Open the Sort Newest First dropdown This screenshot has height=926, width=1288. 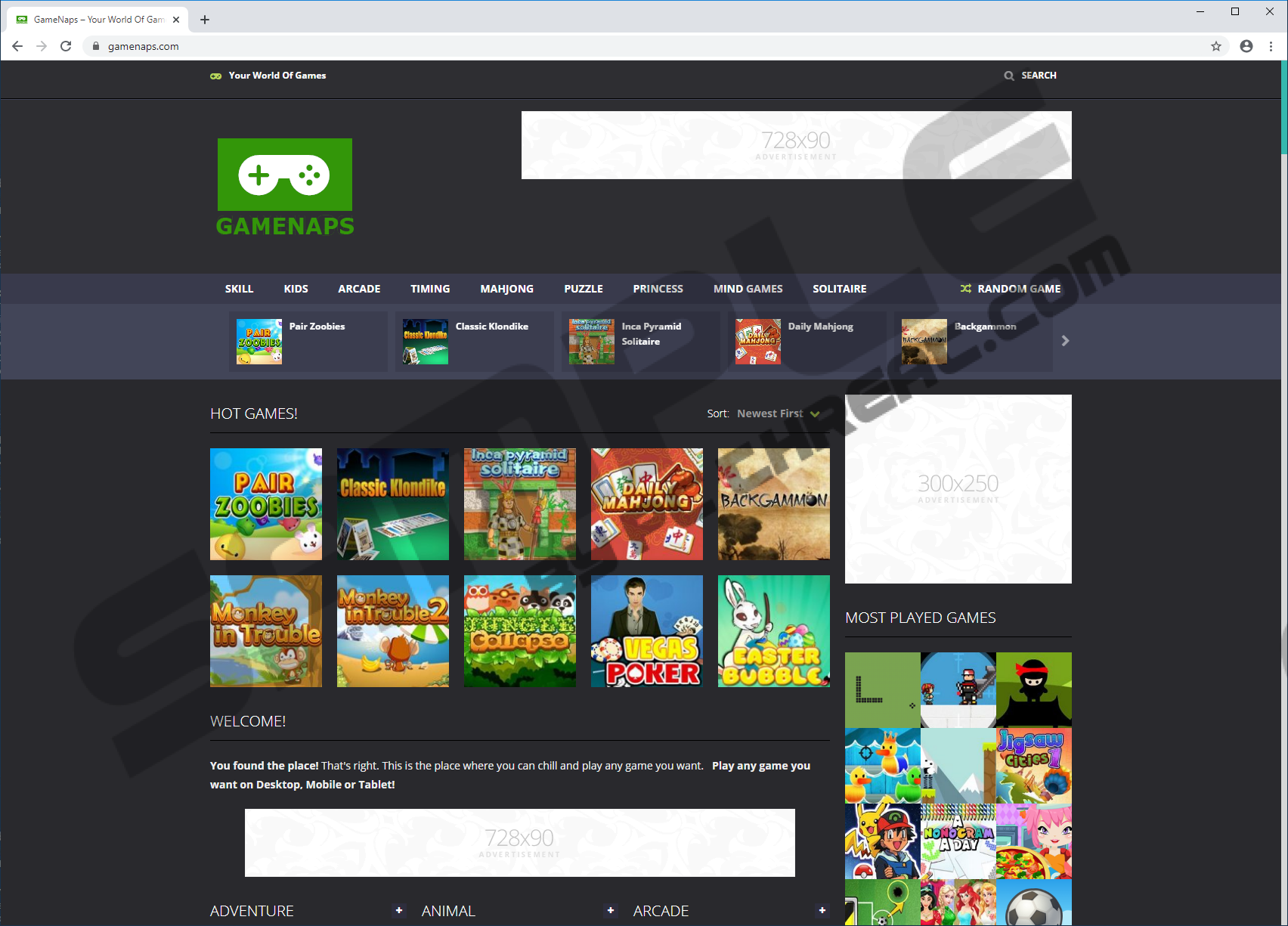[777, 413]
